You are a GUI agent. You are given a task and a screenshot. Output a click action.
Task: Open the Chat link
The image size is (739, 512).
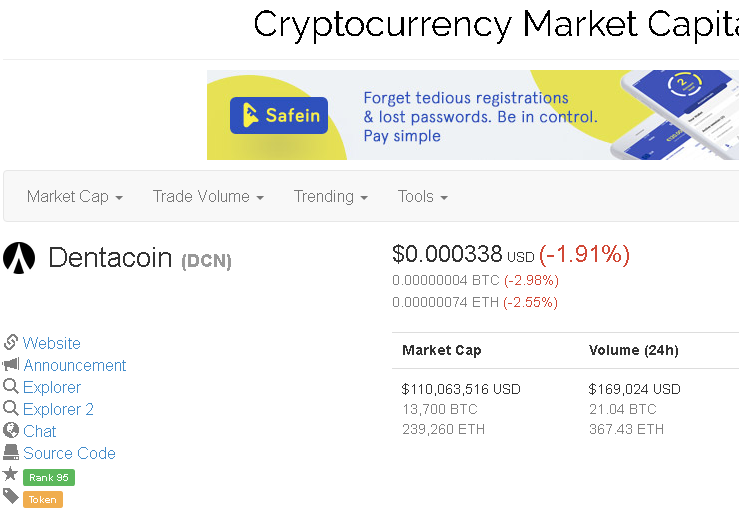[40, 431]
